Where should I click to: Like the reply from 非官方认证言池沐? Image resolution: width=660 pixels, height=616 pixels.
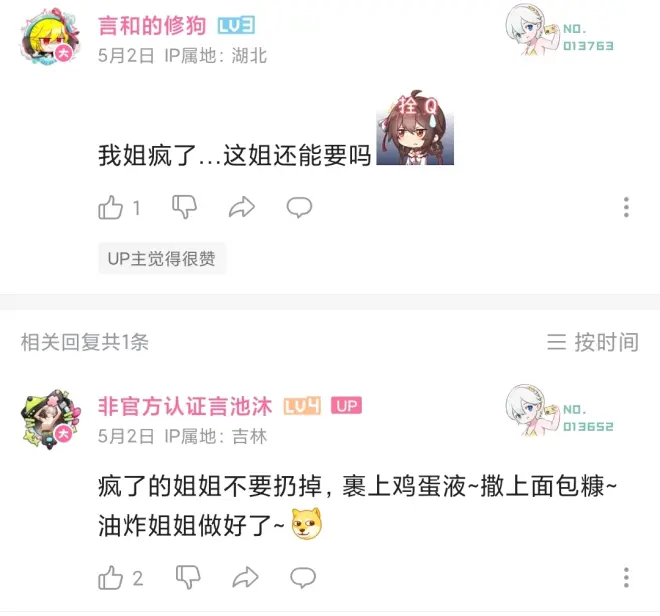(x=111, y=578)
